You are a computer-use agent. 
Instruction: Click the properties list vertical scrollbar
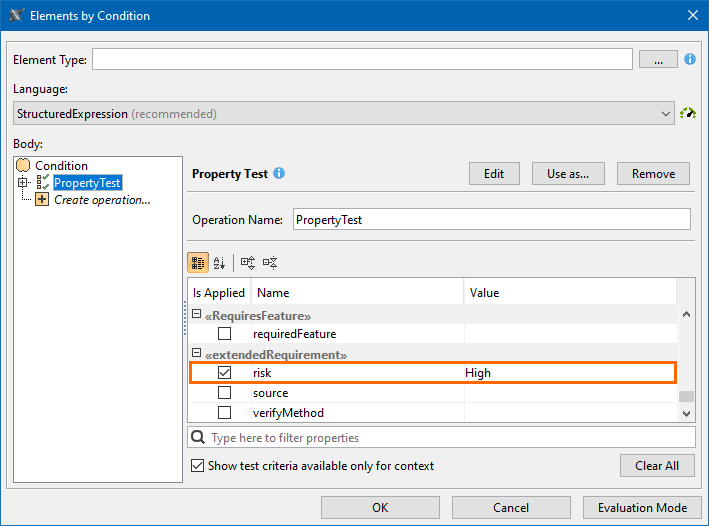(x=686, y=362)
